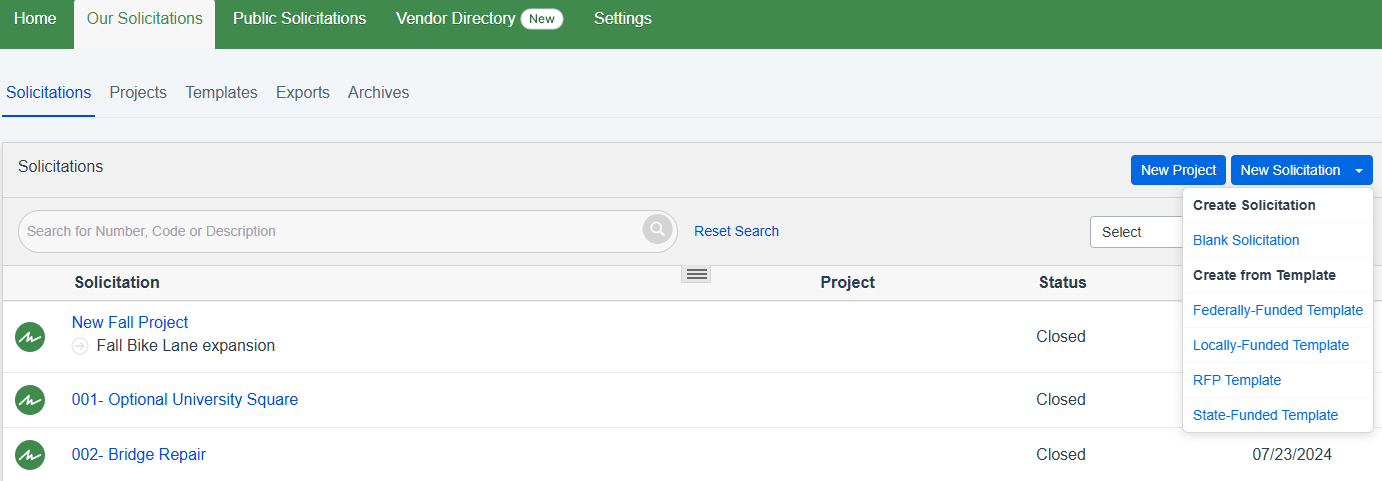Expand the New Solicitation dropdown arrow
Screen dimensions: 1382x481
pos(1359,171)
